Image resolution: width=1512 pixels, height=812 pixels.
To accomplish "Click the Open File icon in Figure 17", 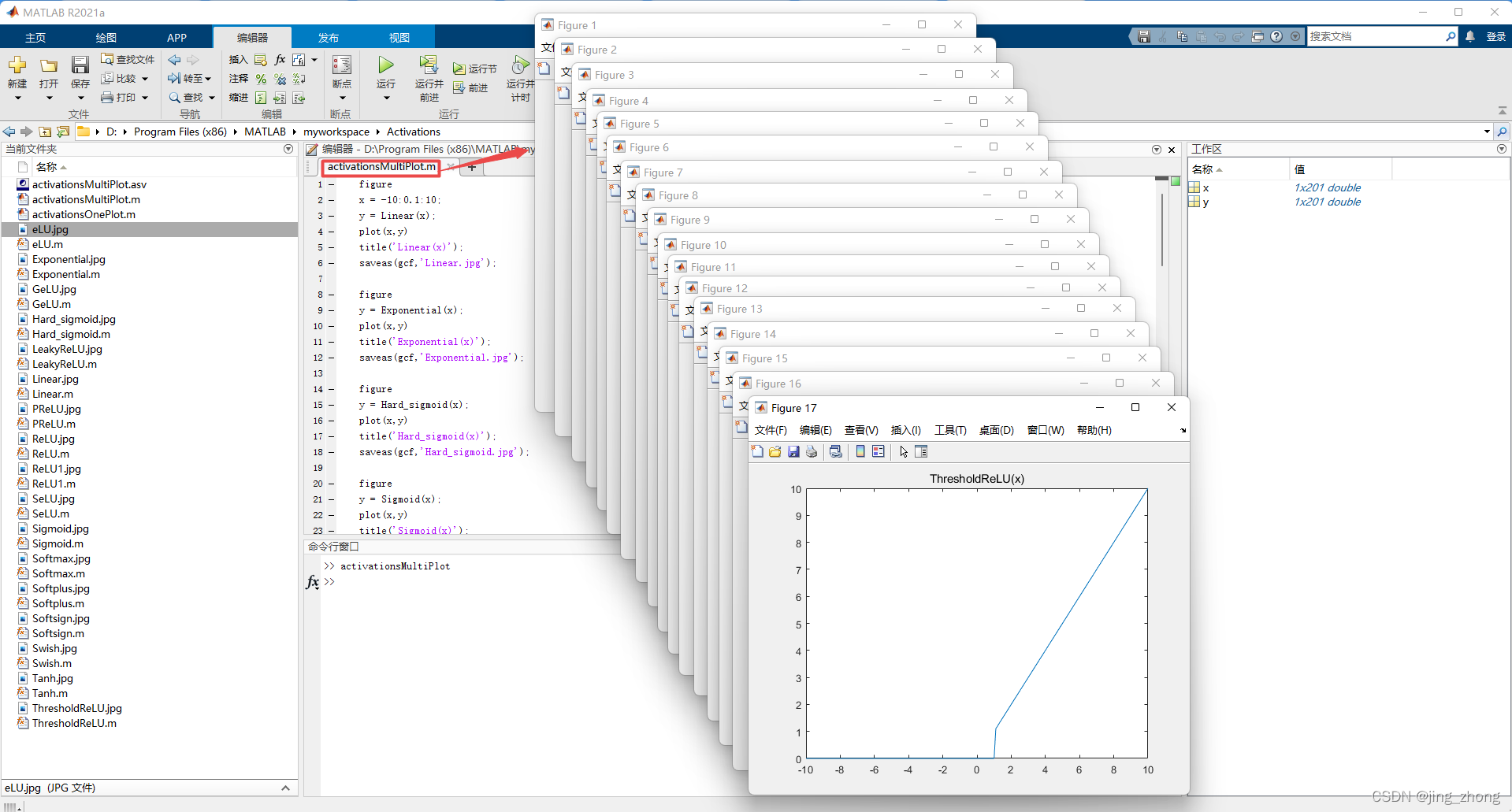I will pyautogui.click(x=775, y=451).
